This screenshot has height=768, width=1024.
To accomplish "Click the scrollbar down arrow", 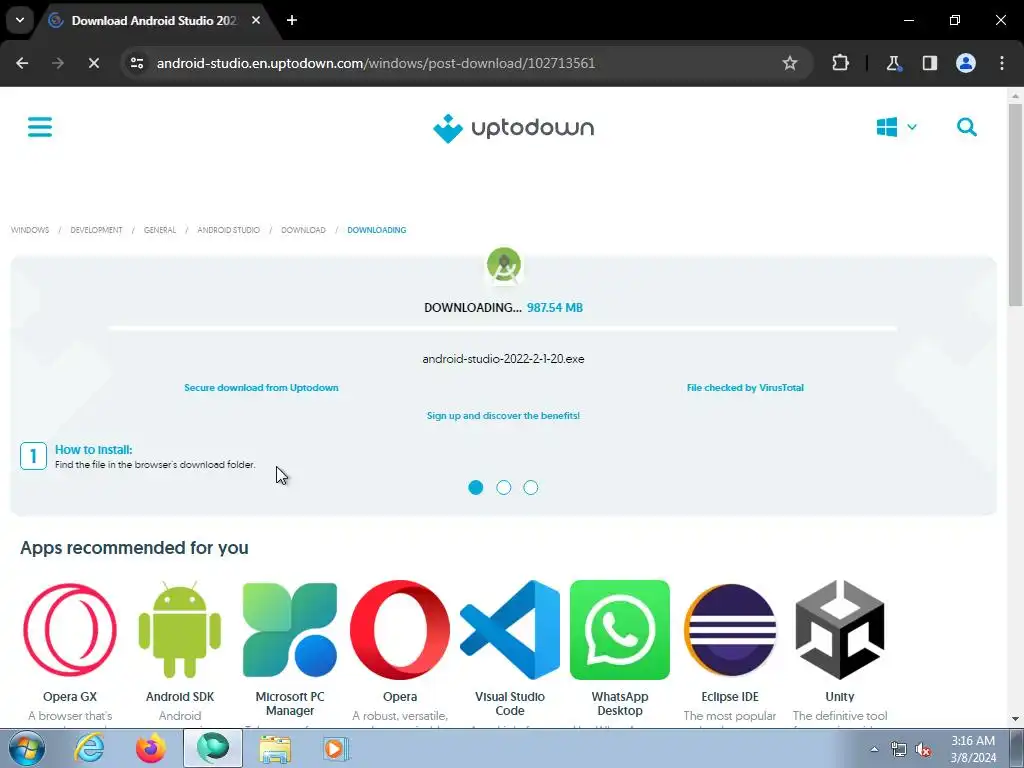I will coord(1015,719).
